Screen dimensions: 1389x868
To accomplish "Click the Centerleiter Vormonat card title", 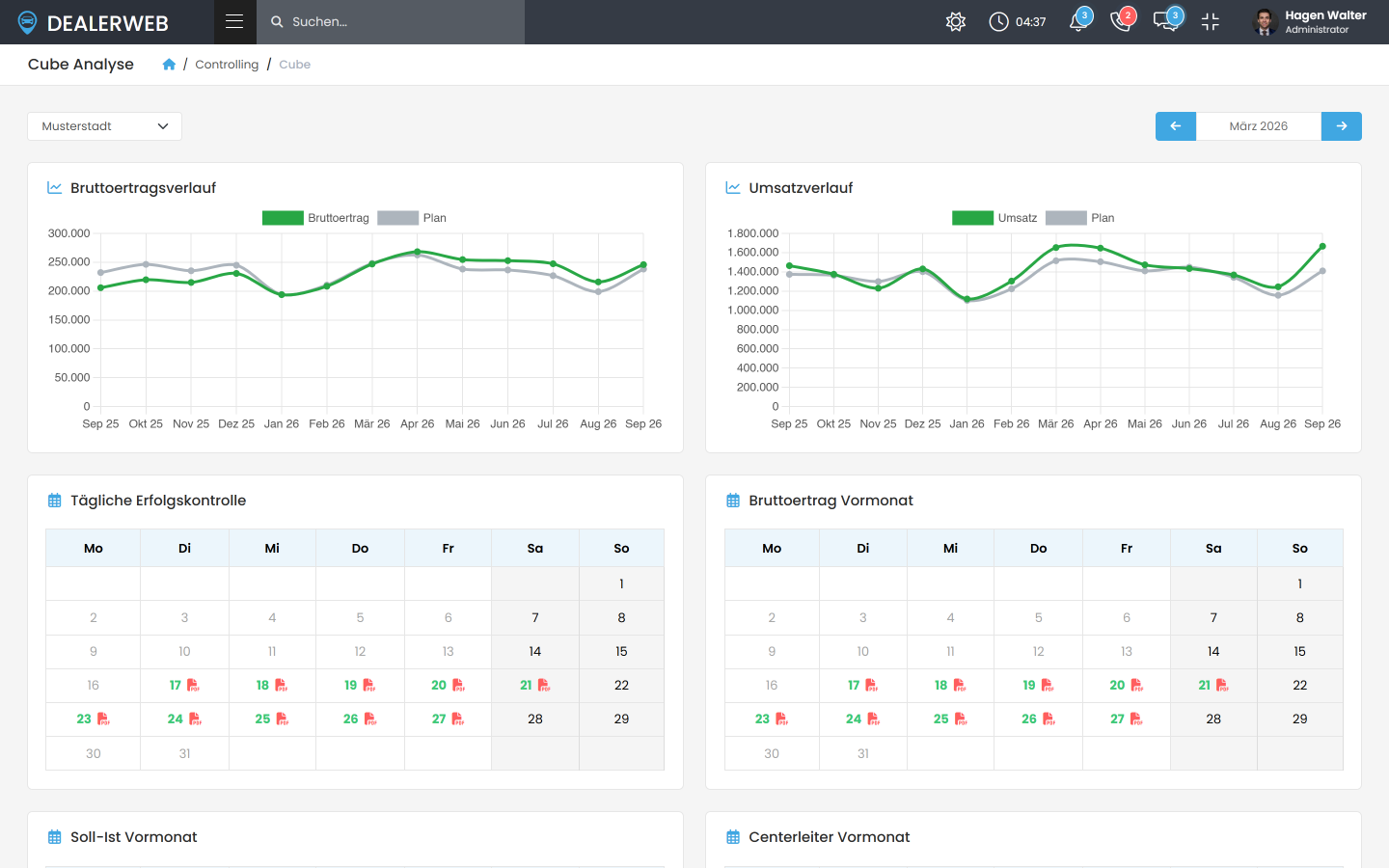I will tap(830, 837).
